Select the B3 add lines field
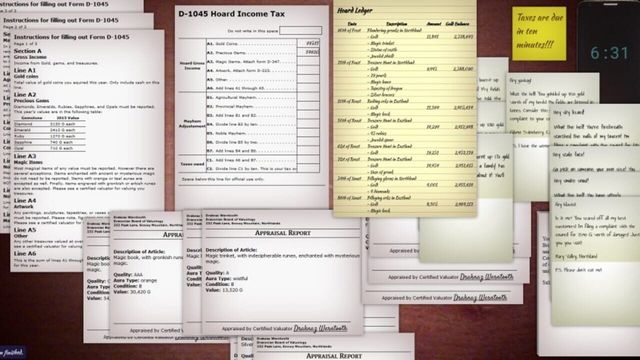 308,115
